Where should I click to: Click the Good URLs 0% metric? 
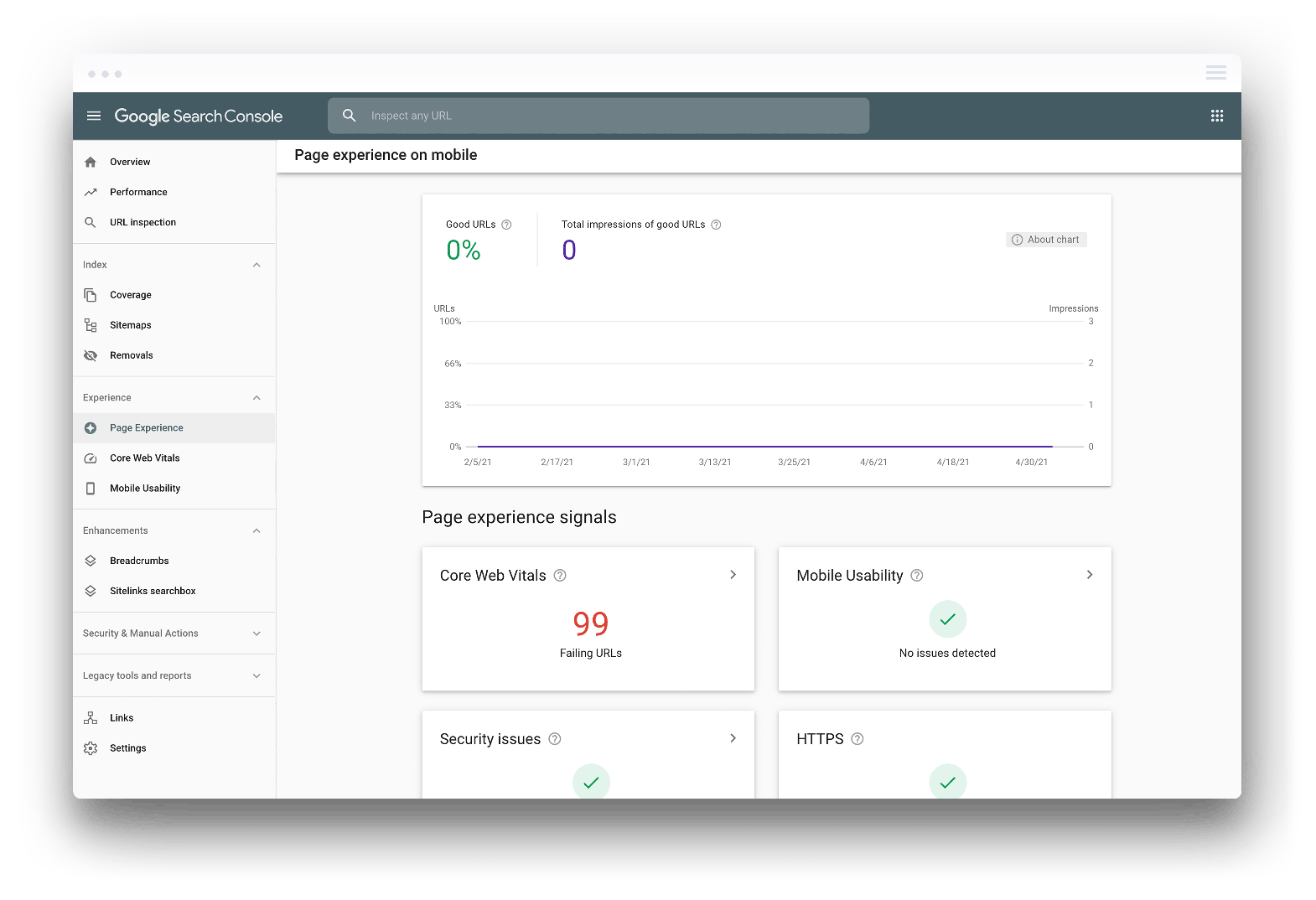(x=464, y=251)
